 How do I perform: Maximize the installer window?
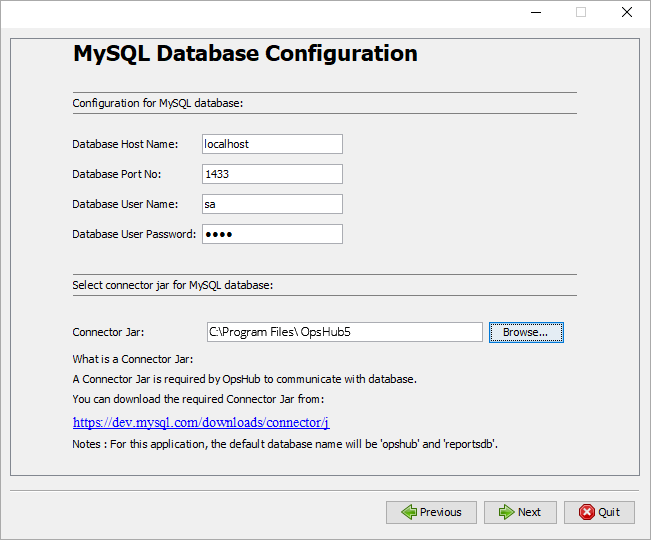(581, 13)
